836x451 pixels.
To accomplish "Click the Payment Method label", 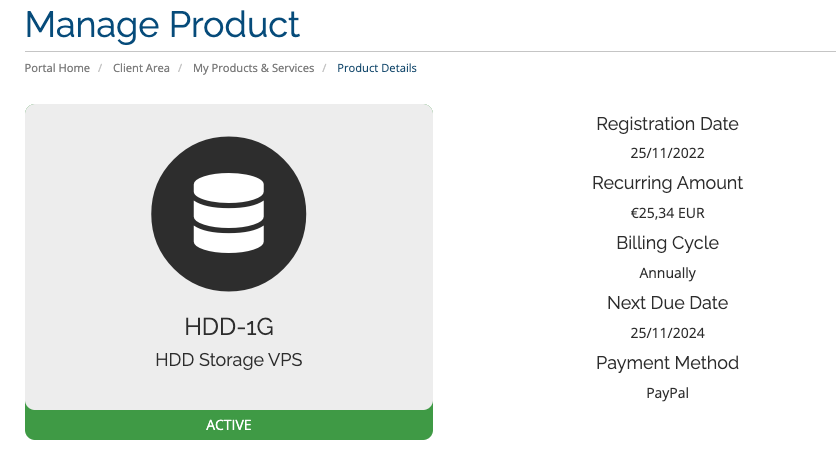I will (x=667, y=362).
